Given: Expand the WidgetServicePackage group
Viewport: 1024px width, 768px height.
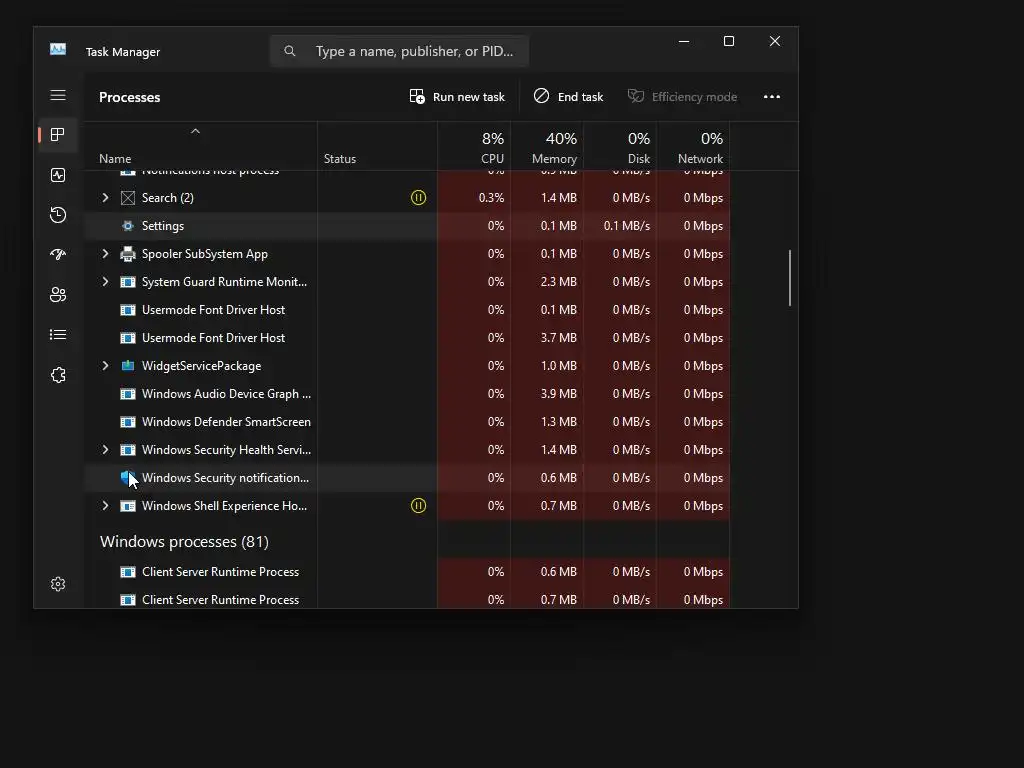Looking at the screenshot, I should pos(105,366).
